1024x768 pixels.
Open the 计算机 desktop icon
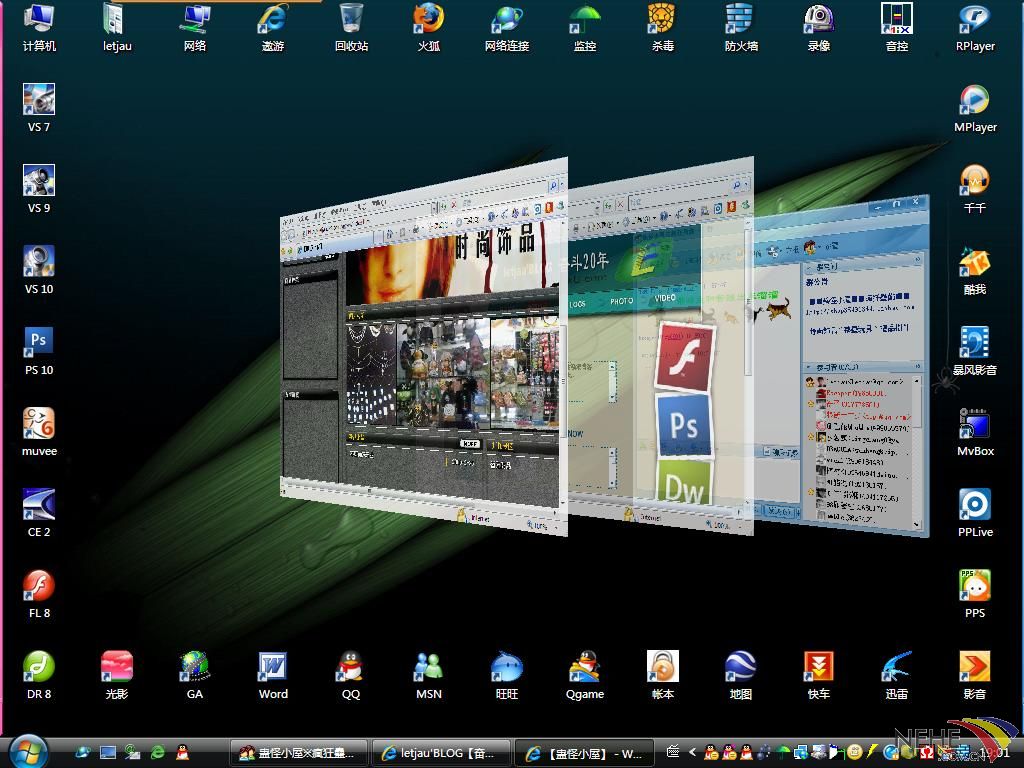tap(39, 27)
